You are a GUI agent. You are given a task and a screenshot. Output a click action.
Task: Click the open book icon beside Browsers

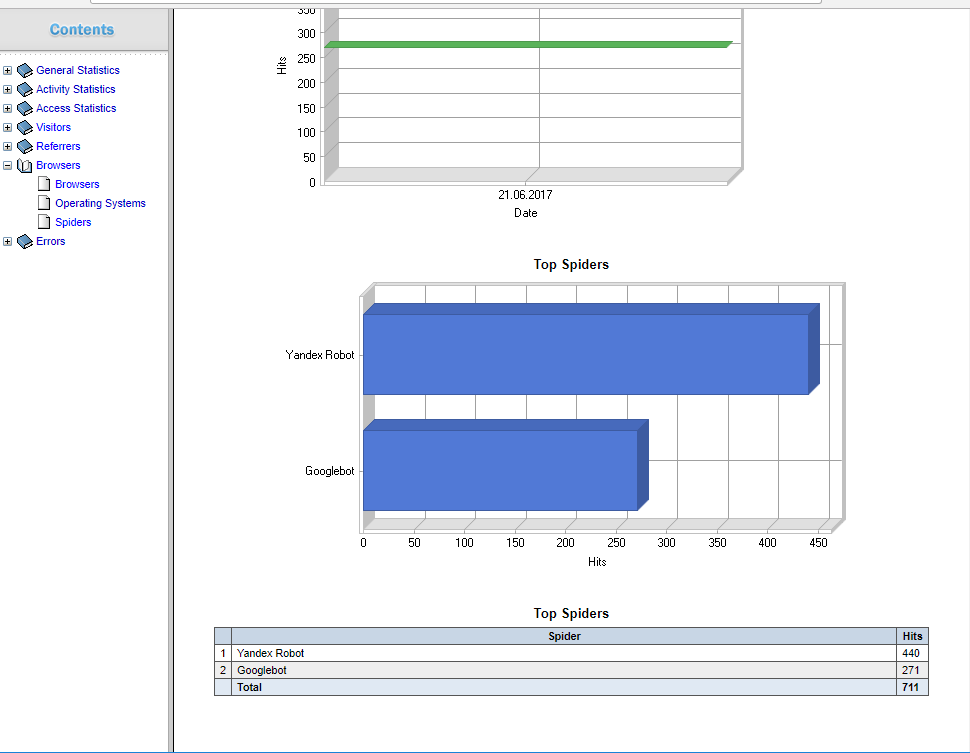tap(25, 166)
